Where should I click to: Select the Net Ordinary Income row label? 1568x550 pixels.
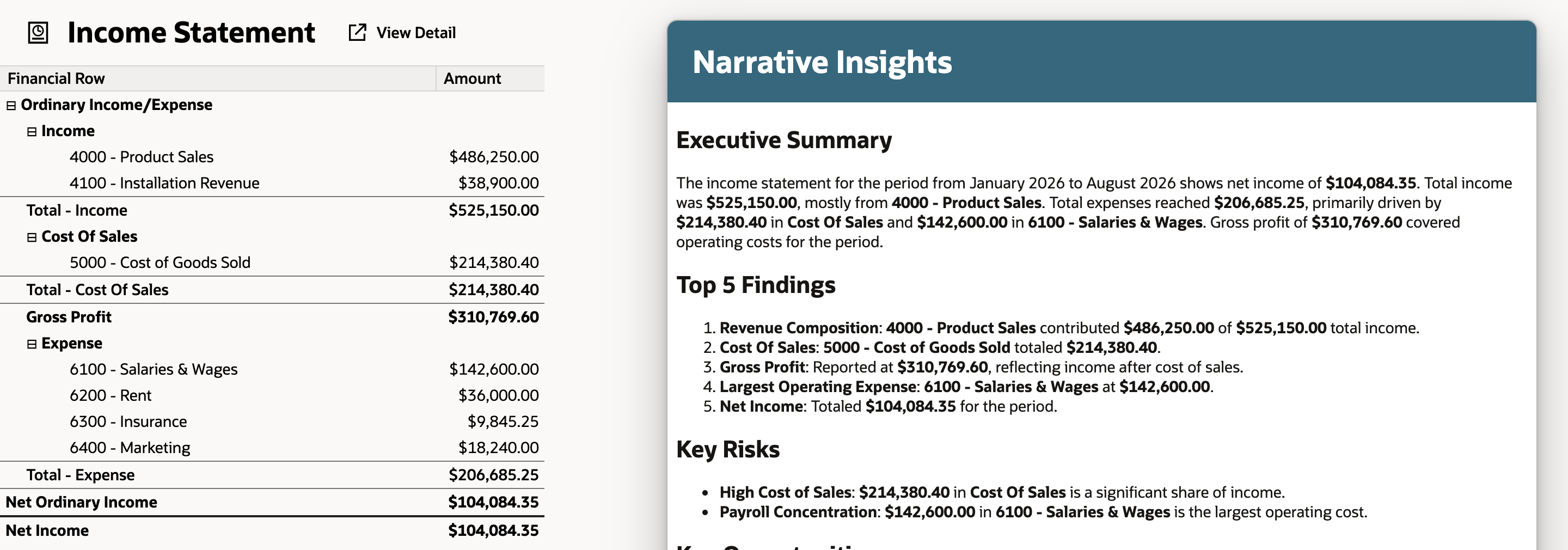tap(82, 503)
